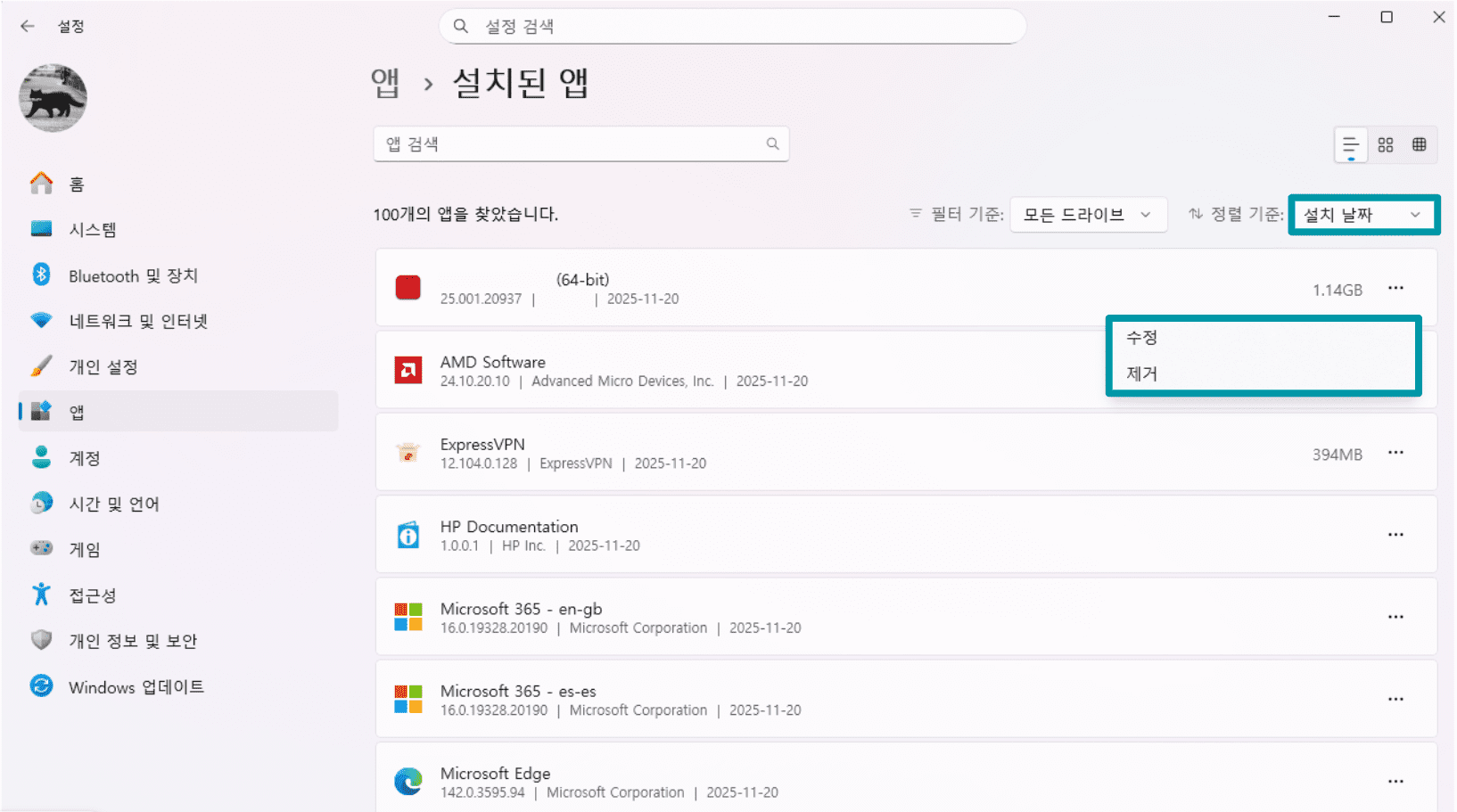Open more options for HP Documentation
The height and width of the screenshot is (812, 1457).
pyautogui.click(x=1396, y=534)
